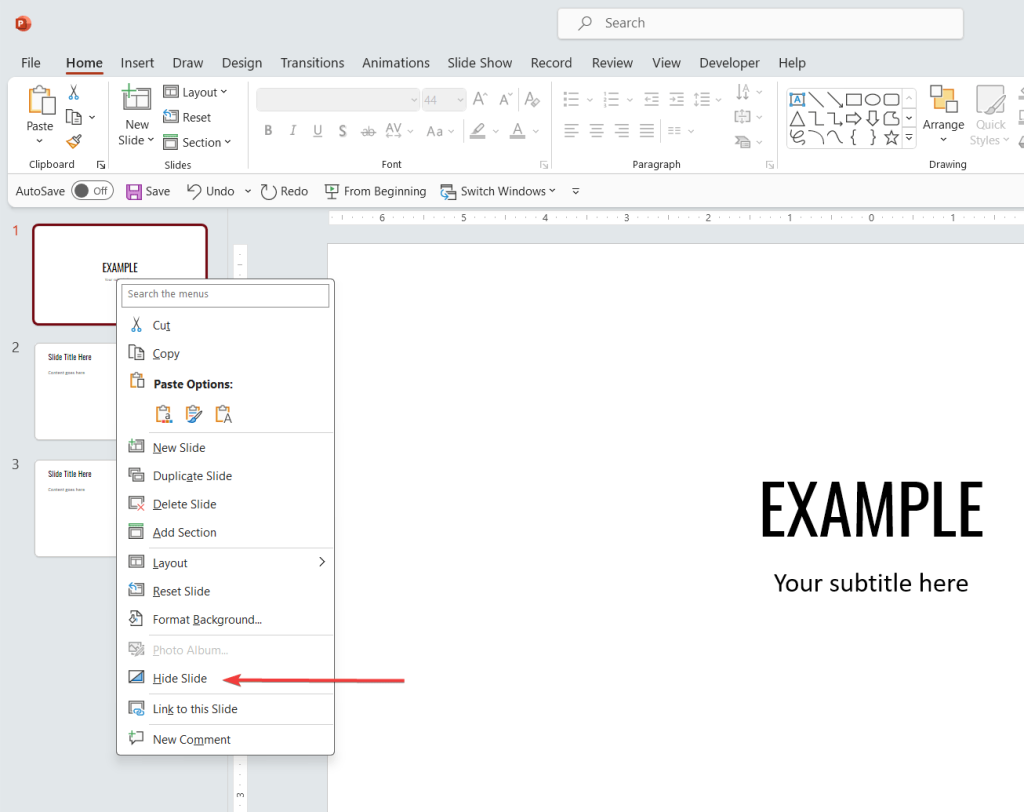Click the Search the menus field

(225, 295)
